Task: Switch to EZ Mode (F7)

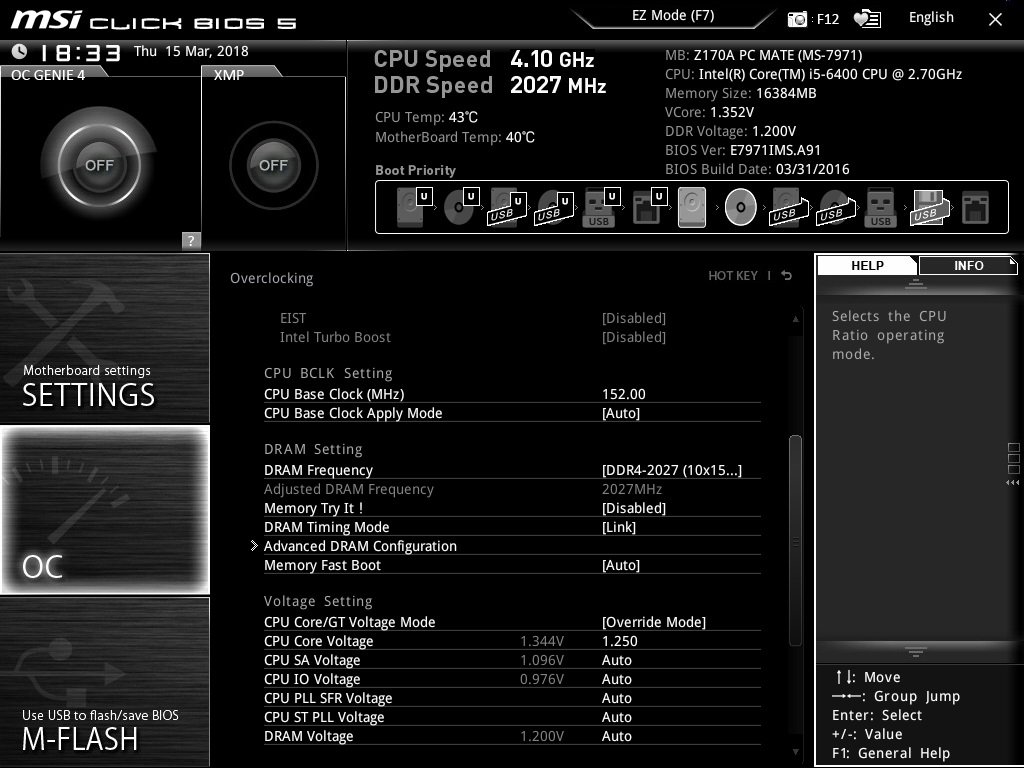Action: click(x=673, y=16)
